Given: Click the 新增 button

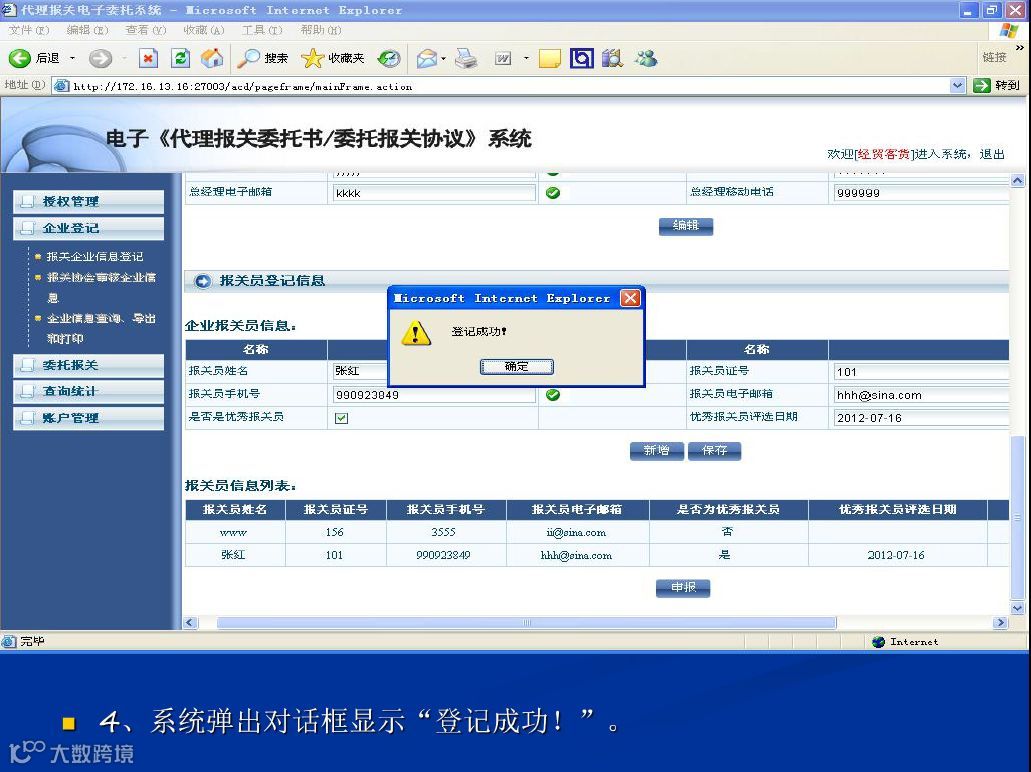Looking at the screenshot, I should click(x=656, y=450).
